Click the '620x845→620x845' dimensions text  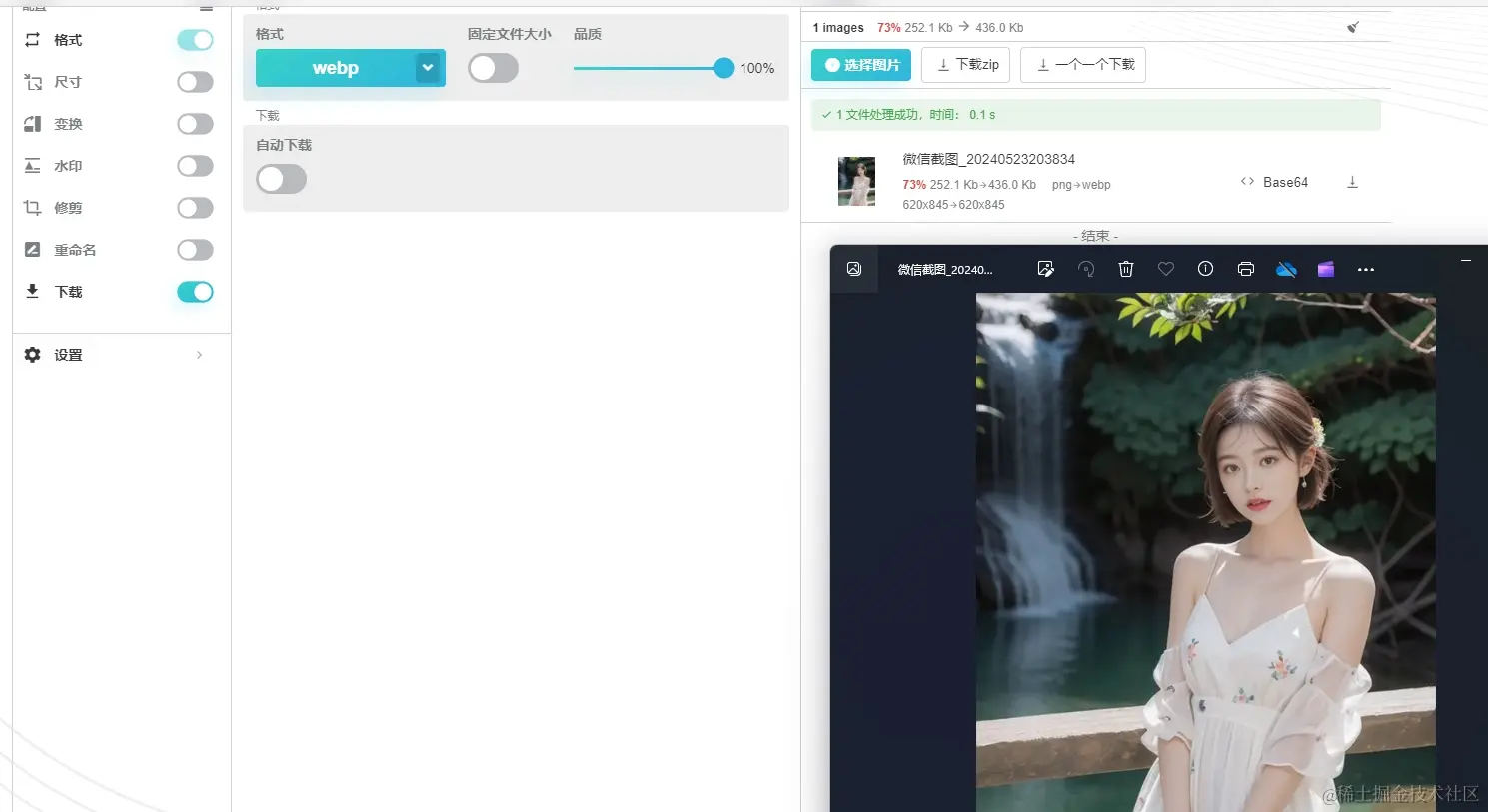click(x=953, y=205)
